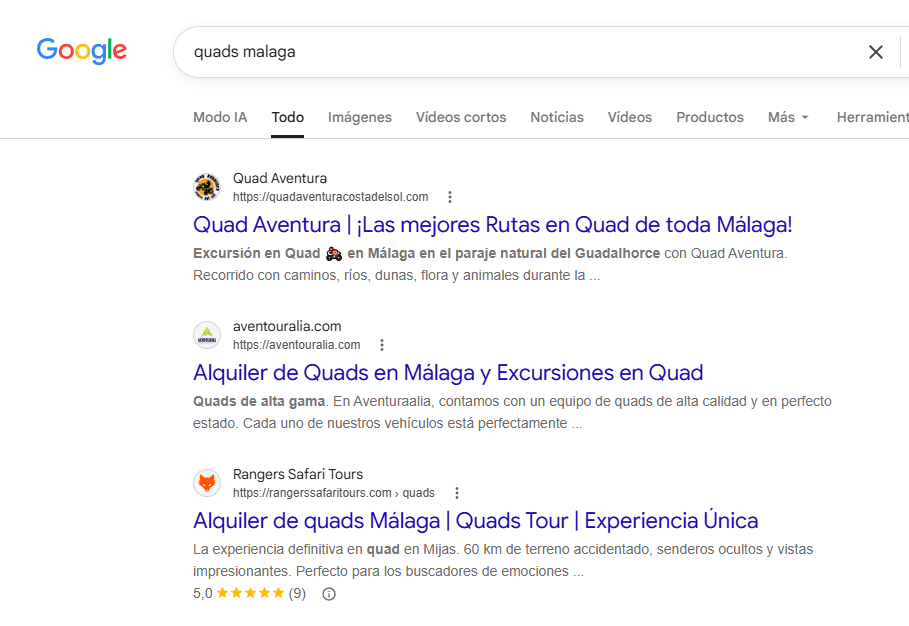Click the Rangers Safari Tours fox favicon
Screen dimensions: 909x626
pos(207,483)
